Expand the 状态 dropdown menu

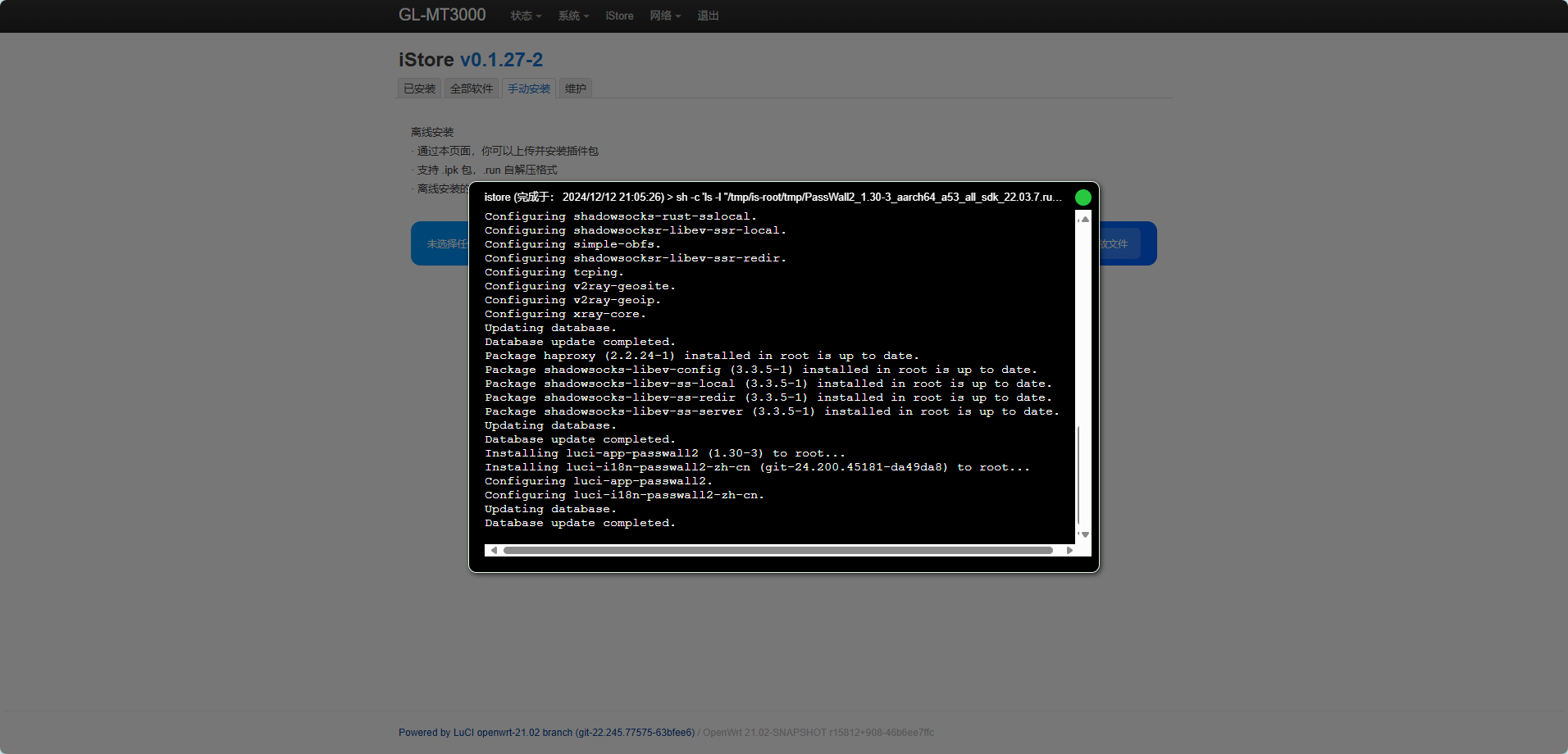(526, 16)
